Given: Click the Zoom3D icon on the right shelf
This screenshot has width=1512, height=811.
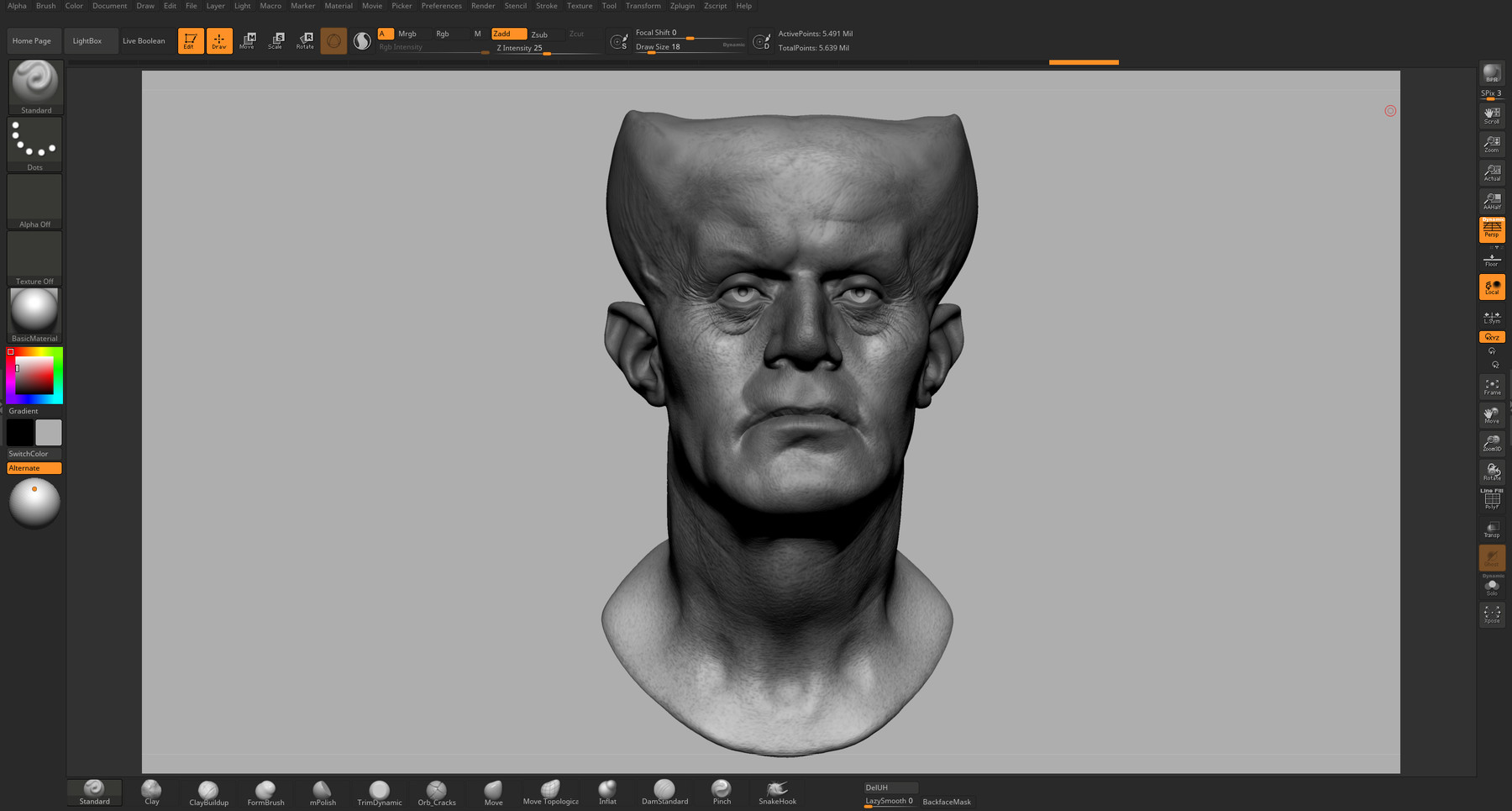Looking at the screenshot, I should pos(1492,441).
